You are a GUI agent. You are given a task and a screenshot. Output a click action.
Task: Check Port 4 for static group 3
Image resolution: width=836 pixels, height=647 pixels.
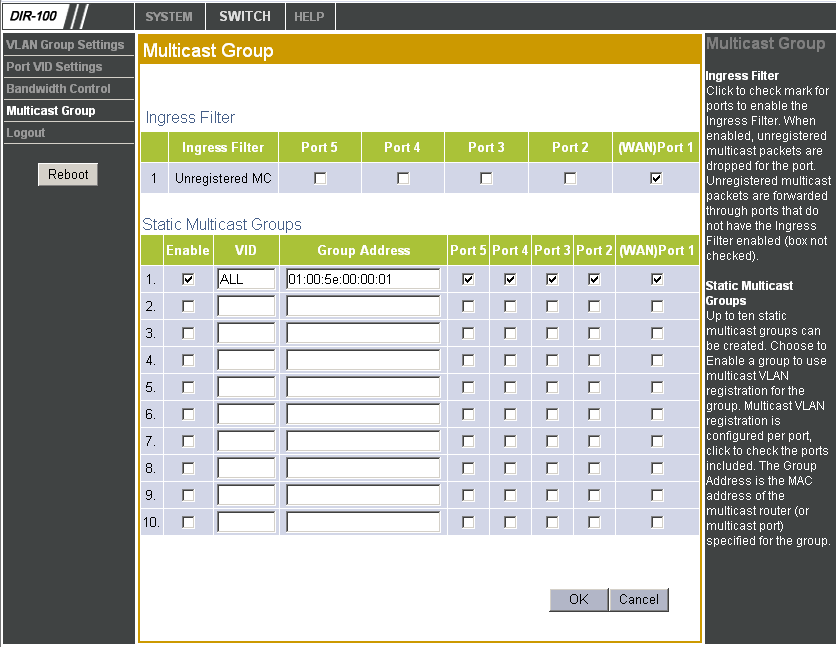pos(510,333)
